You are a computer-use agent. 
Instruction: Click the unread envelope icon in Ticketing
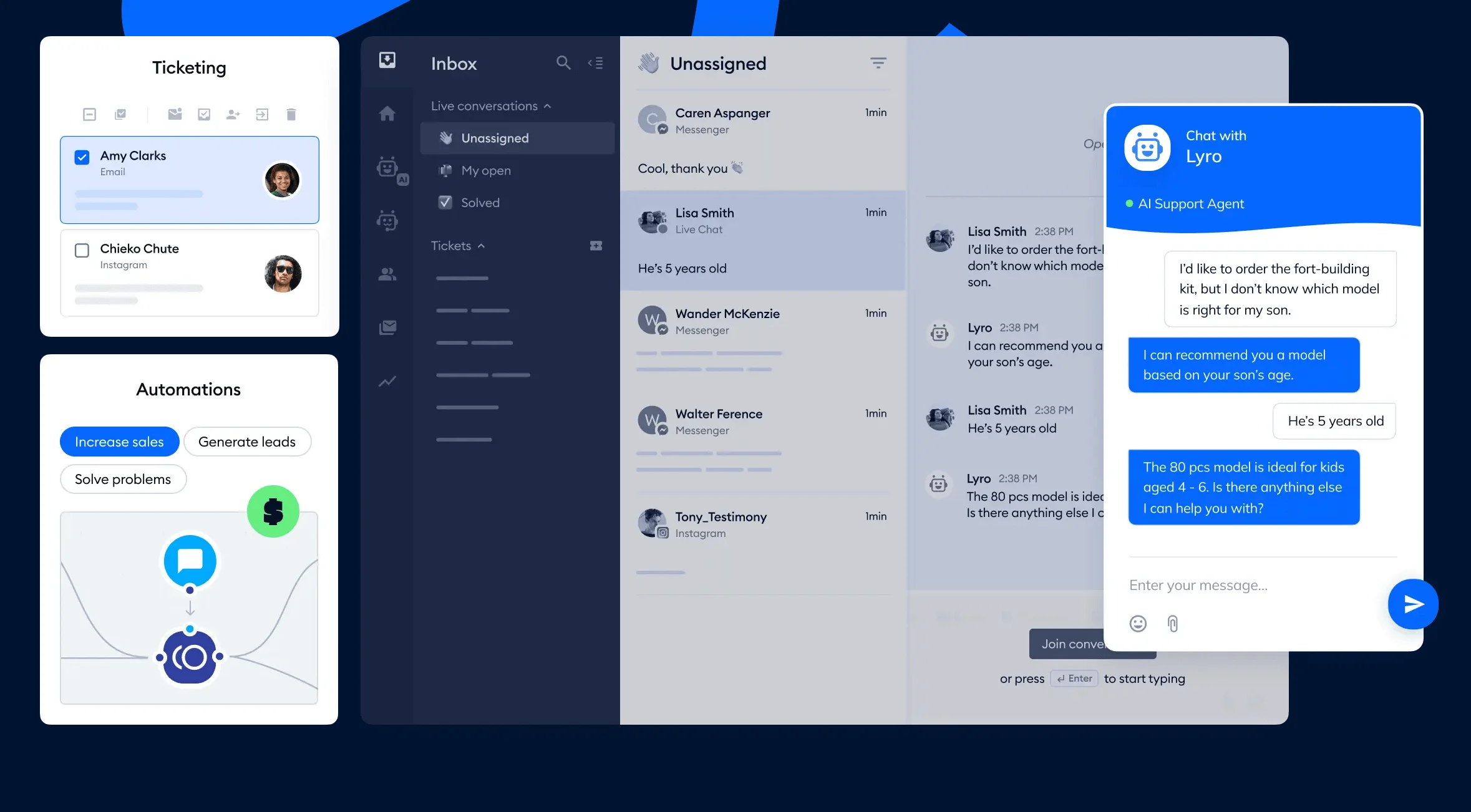pyautogui.click(x=175, y=114)
